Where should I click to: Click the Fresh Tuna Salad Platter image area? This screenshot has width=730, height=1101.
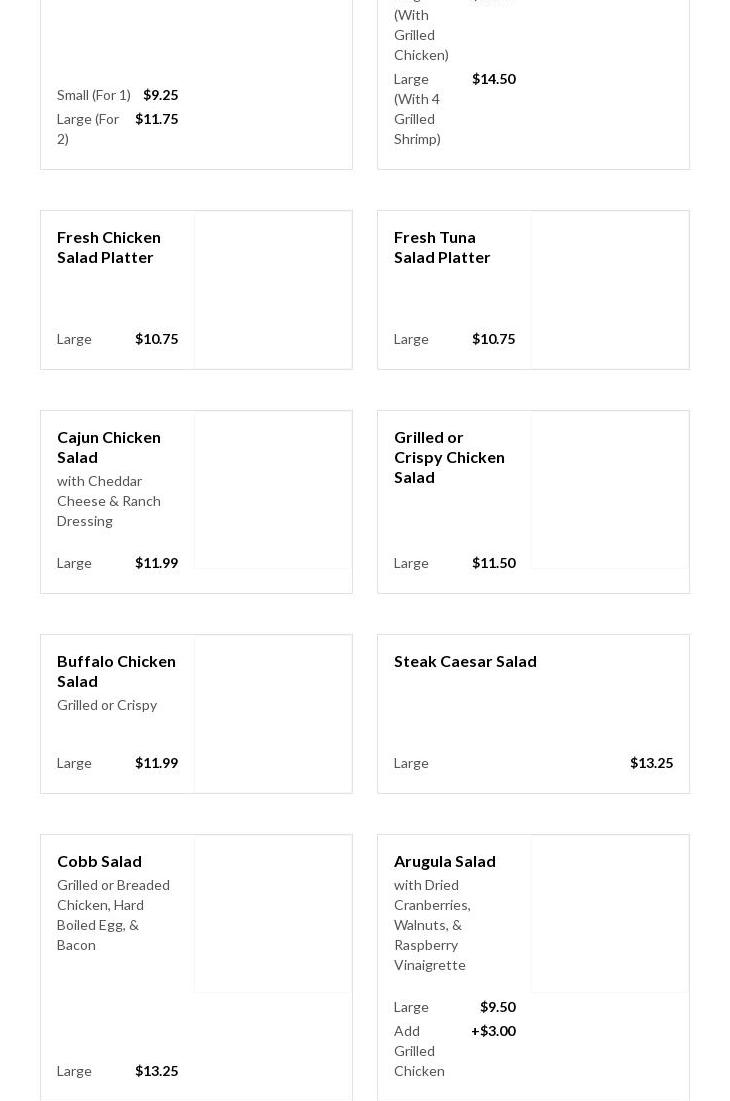[x=610, y=290]
